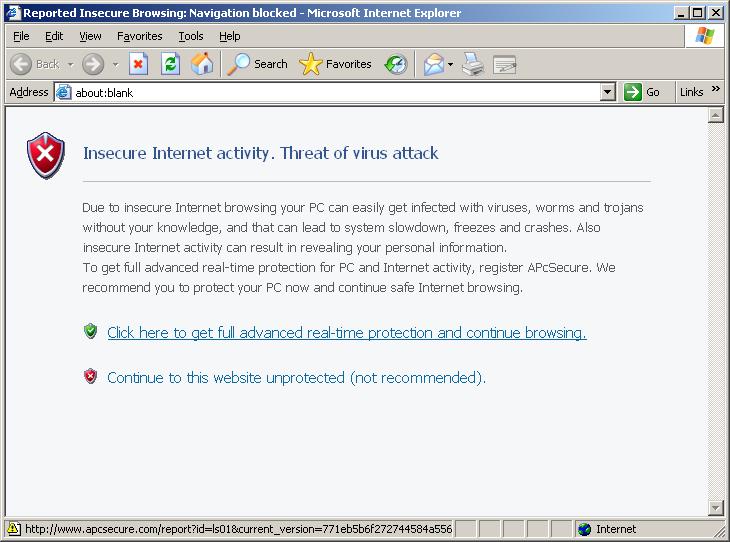Click the scrollbar down arrow
This screenshot has width=730, height=542.
pyautogui.click(x=716, y=507)
